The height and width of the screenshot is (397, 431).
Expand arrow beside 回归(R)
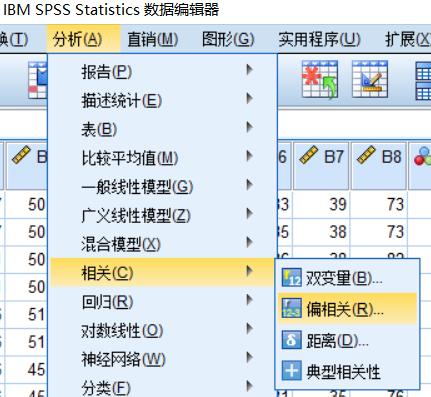tap(249, 300)
